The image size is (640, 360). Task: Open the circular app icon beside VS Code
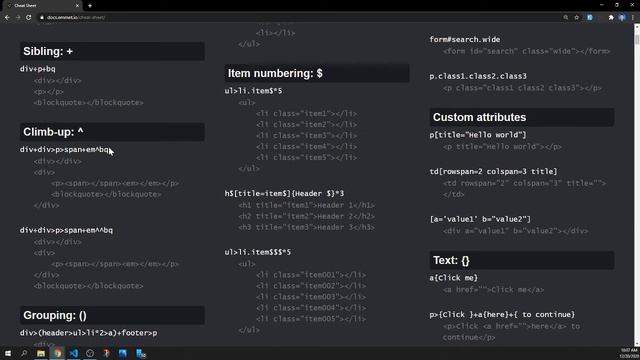pos(90,353)
